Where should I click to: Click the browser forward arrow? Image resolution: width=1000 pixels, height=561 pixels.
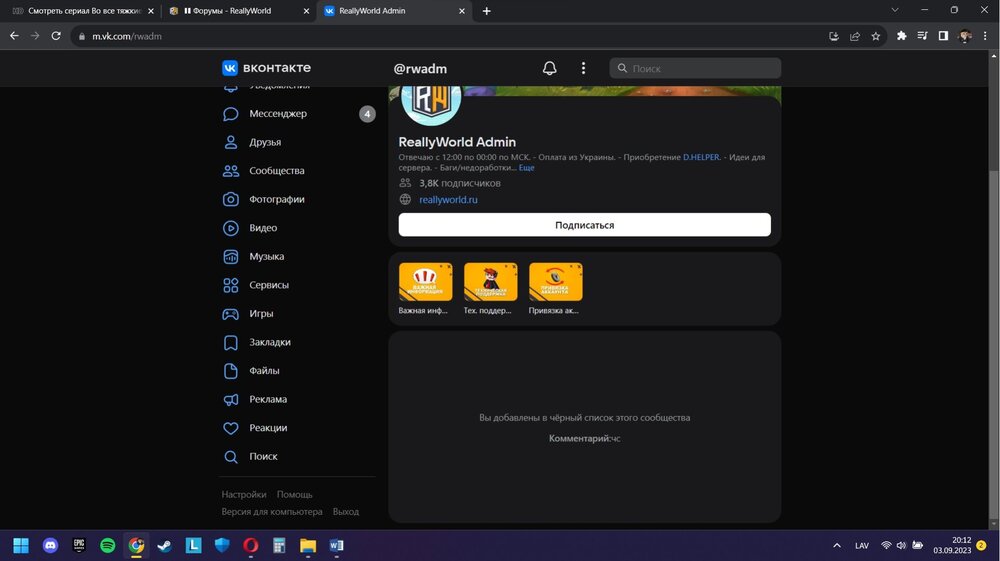click(35, 36)
